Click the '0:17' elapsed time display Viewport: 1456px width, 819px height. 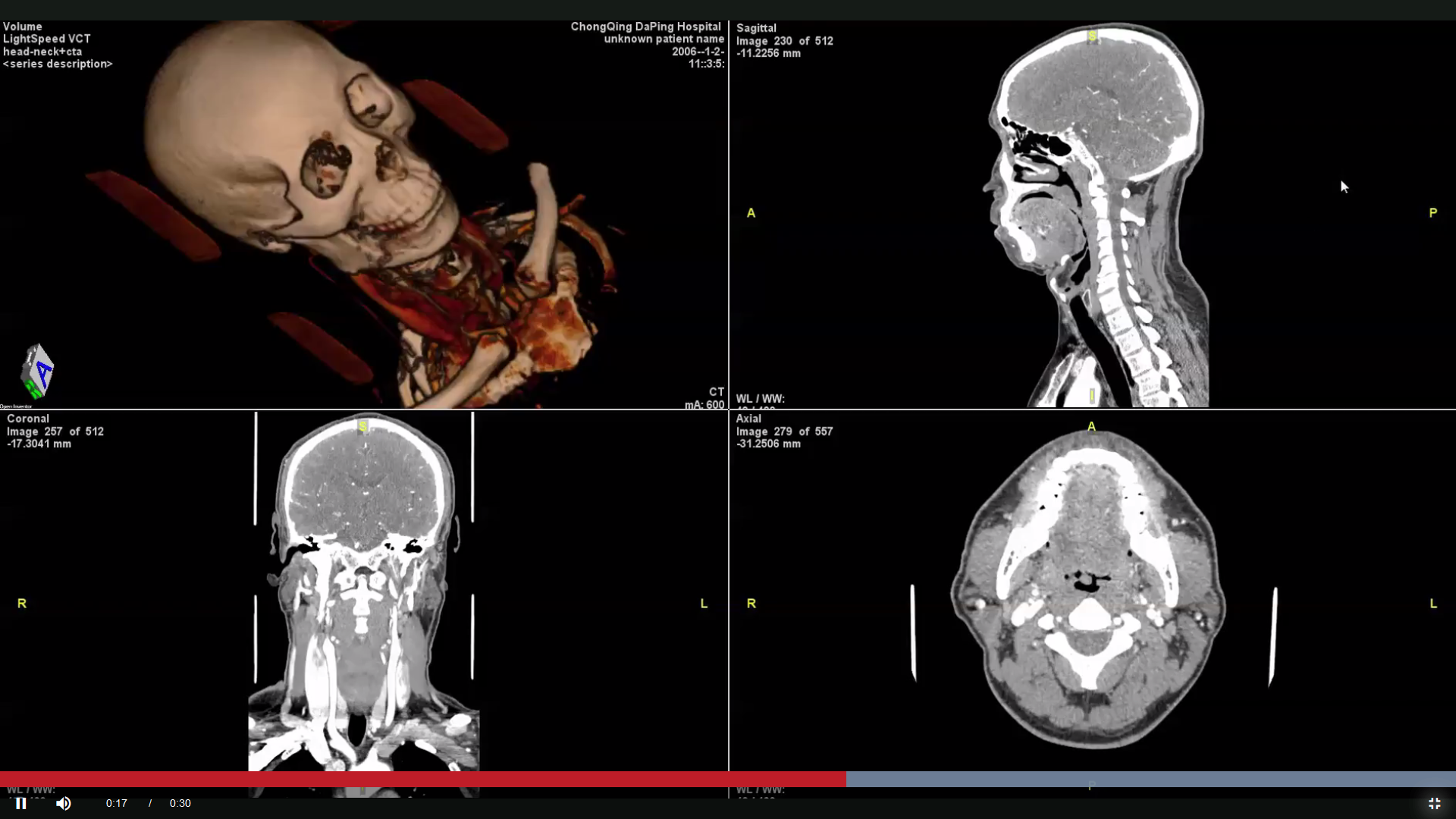[x=116, y=803]
